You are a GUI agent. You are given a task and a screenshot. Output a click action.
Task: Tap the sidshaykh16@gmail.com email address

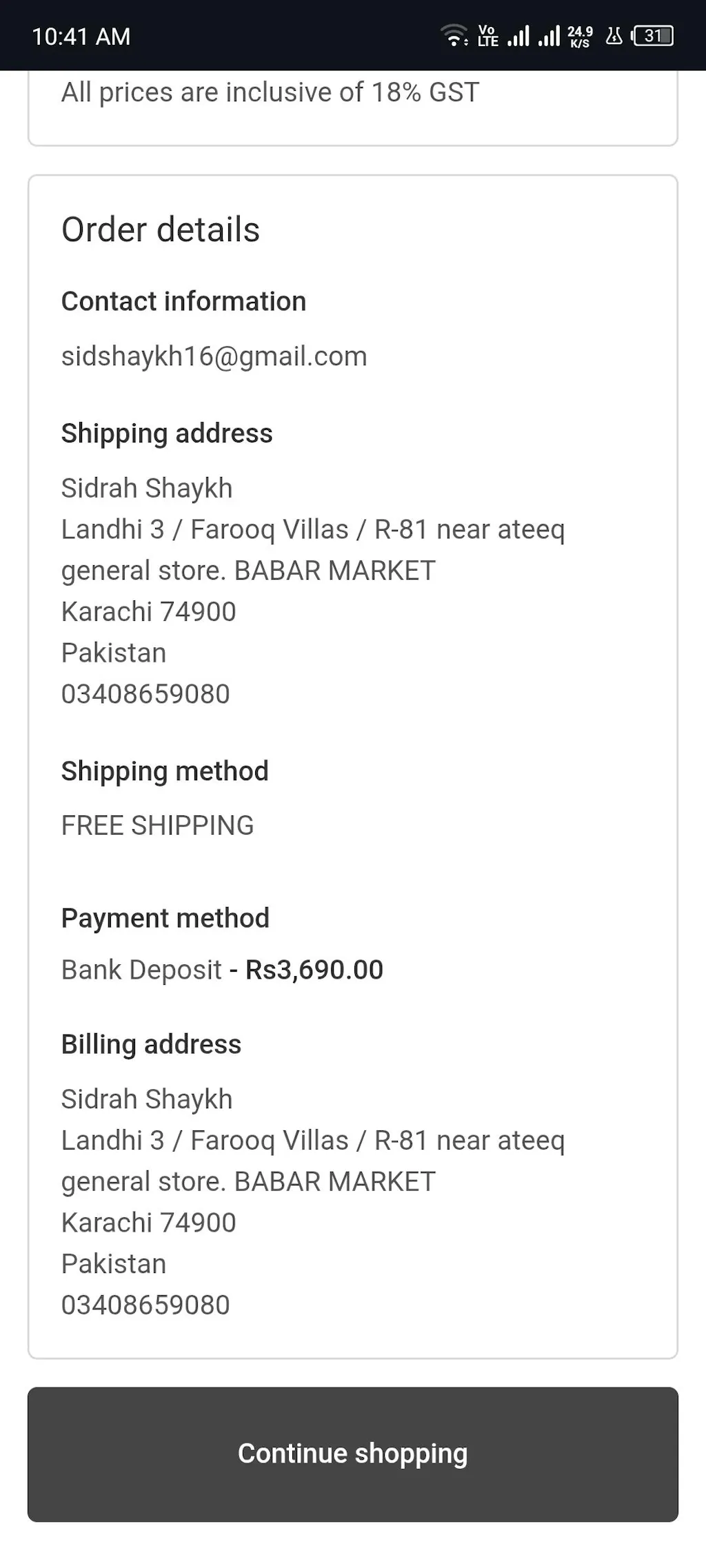(214, 356)
